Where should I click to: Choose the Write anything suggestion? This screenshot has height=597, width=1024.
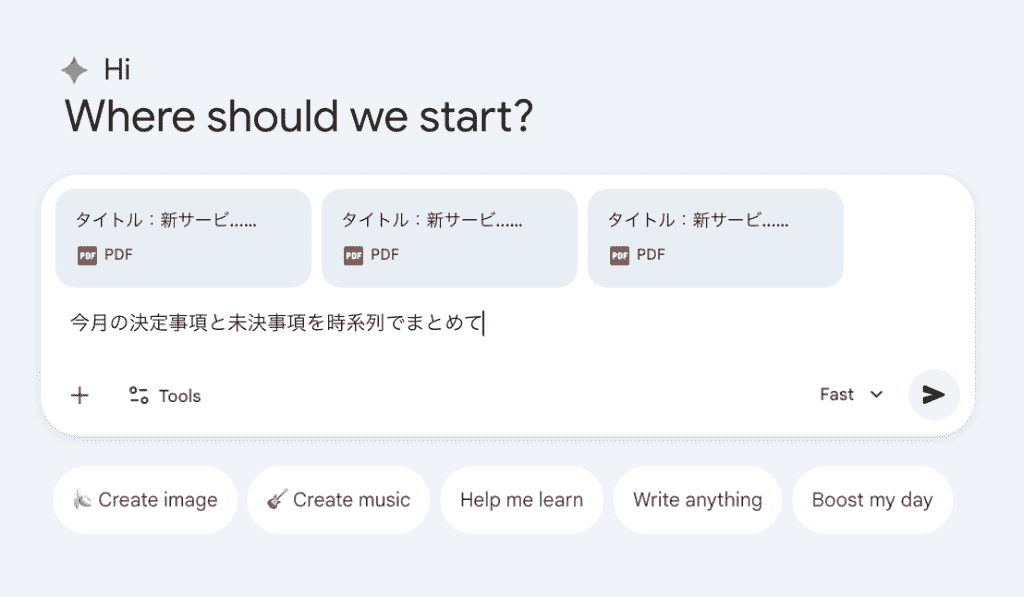pos(697,500)
